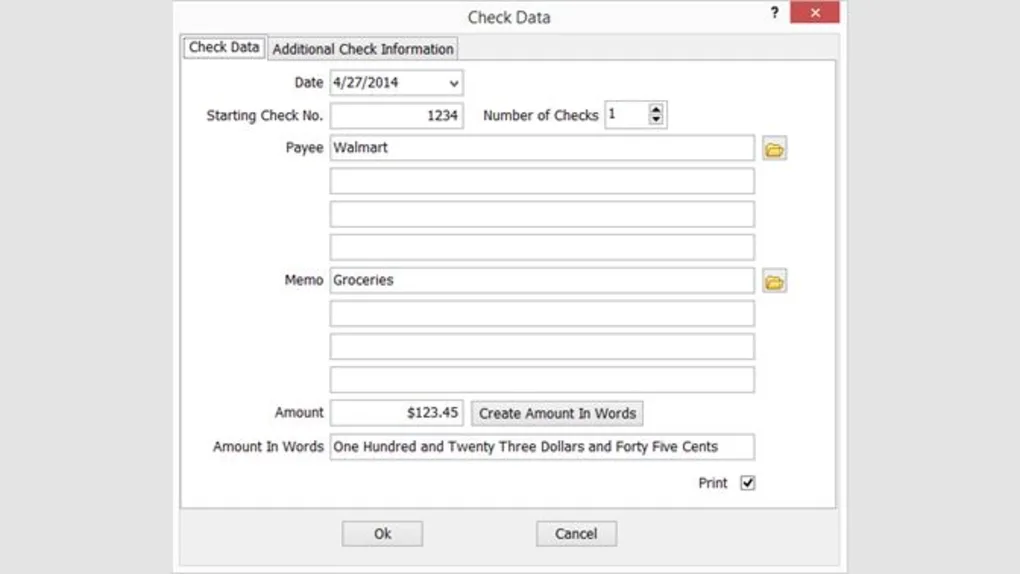Click the Amount In Words label
The image size is (1020, 574).
[268, 446]
